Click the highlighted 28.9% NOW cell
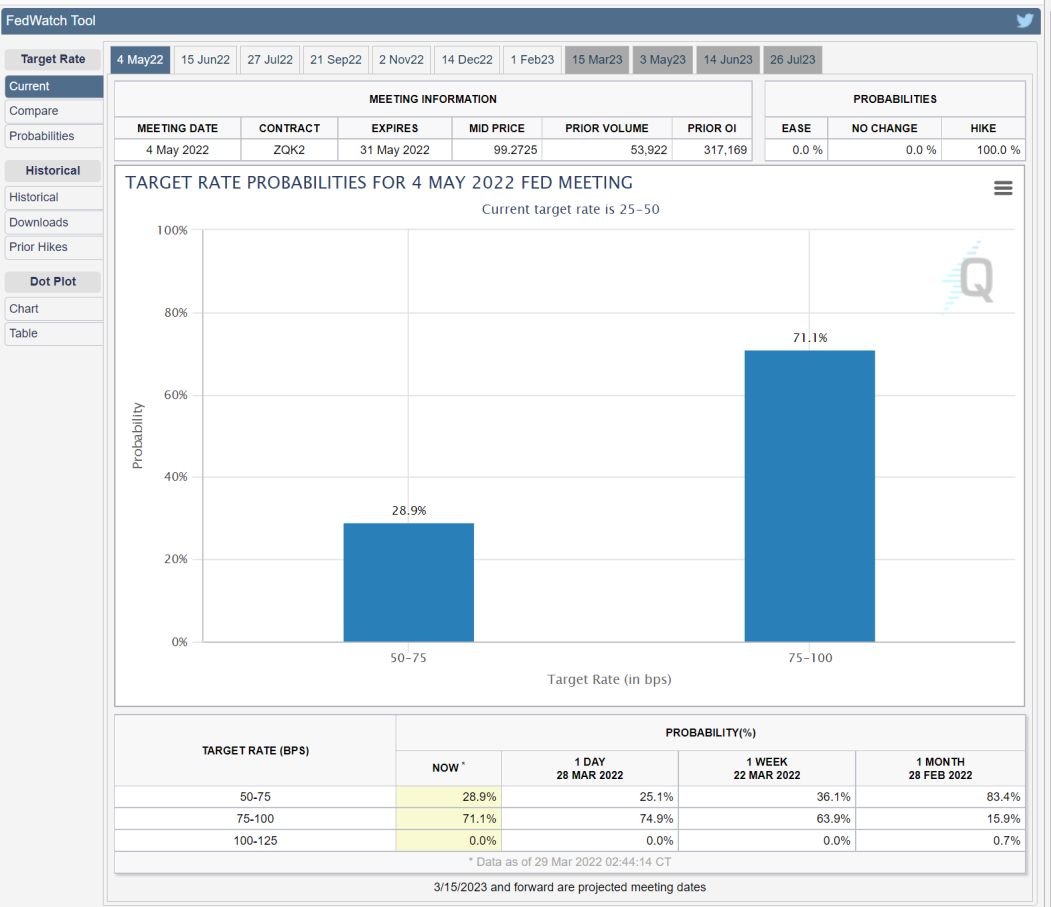This screenshot has width=1051, height=907. click(x=448, y=797)
